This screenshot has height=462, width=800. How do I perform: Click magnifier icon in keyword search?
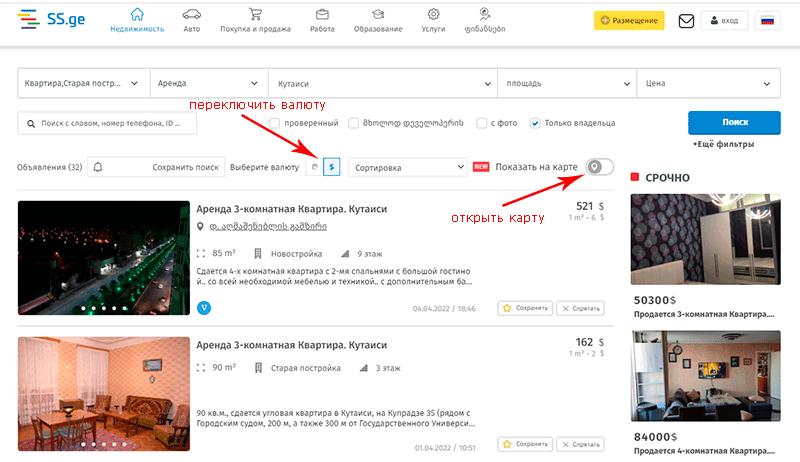(x=31, y=123)
